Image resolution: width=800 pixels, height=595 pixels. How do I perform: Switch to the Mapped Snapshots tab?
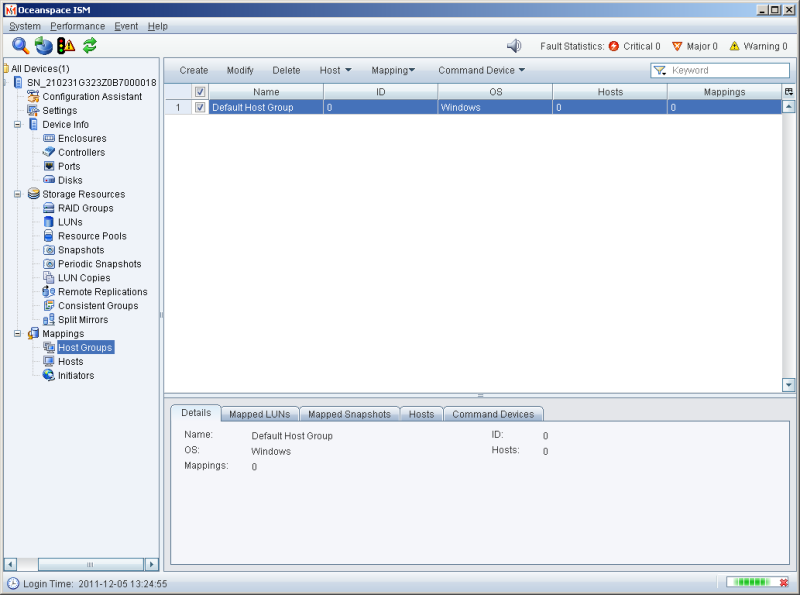(349, 414)
